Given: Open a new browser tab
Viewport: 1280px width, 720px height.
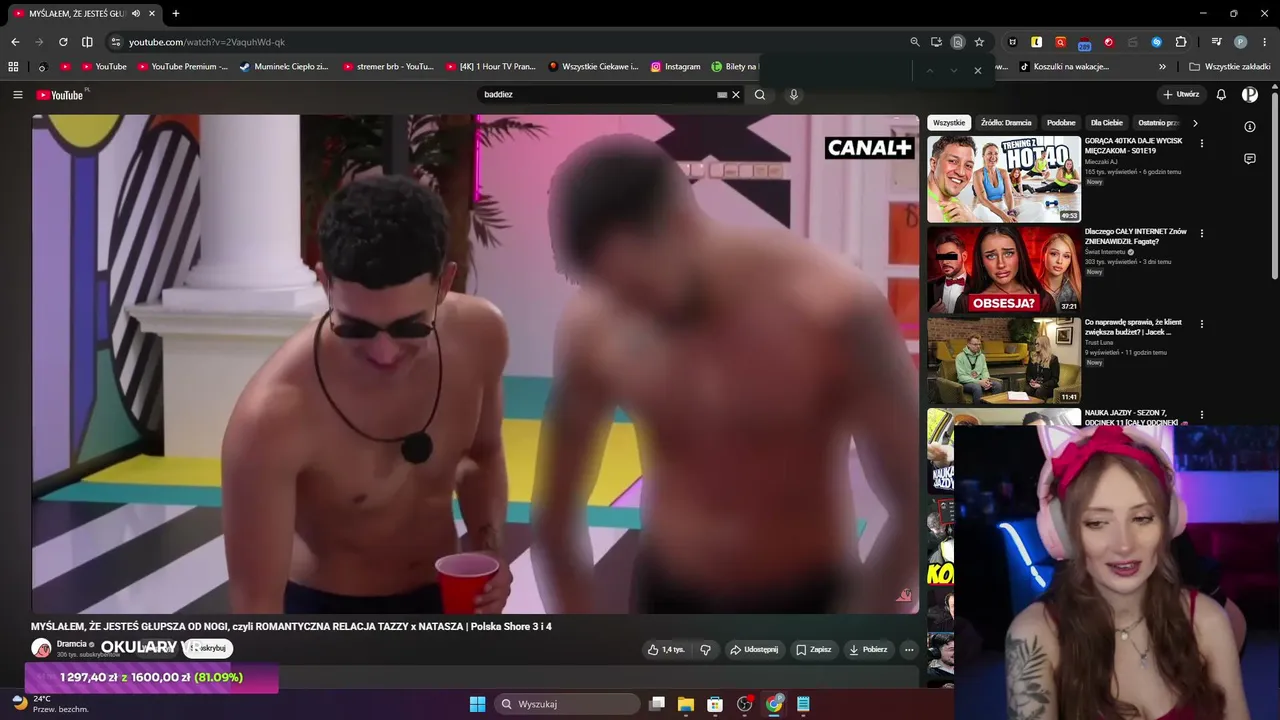Looking at the screenshot, I should coord(176,13).
